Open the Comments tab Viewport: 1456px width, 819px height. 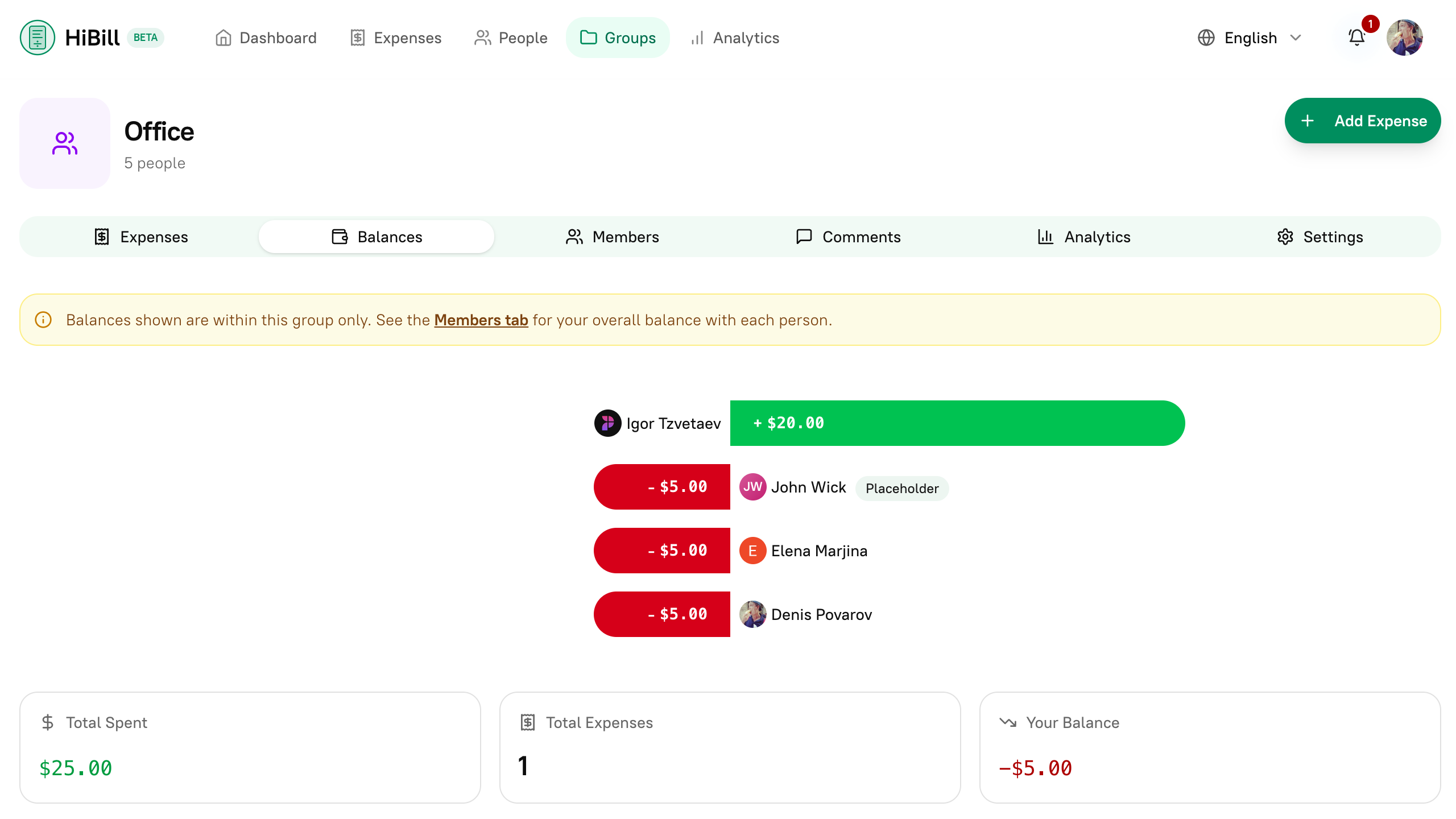(x=849, y=237)
